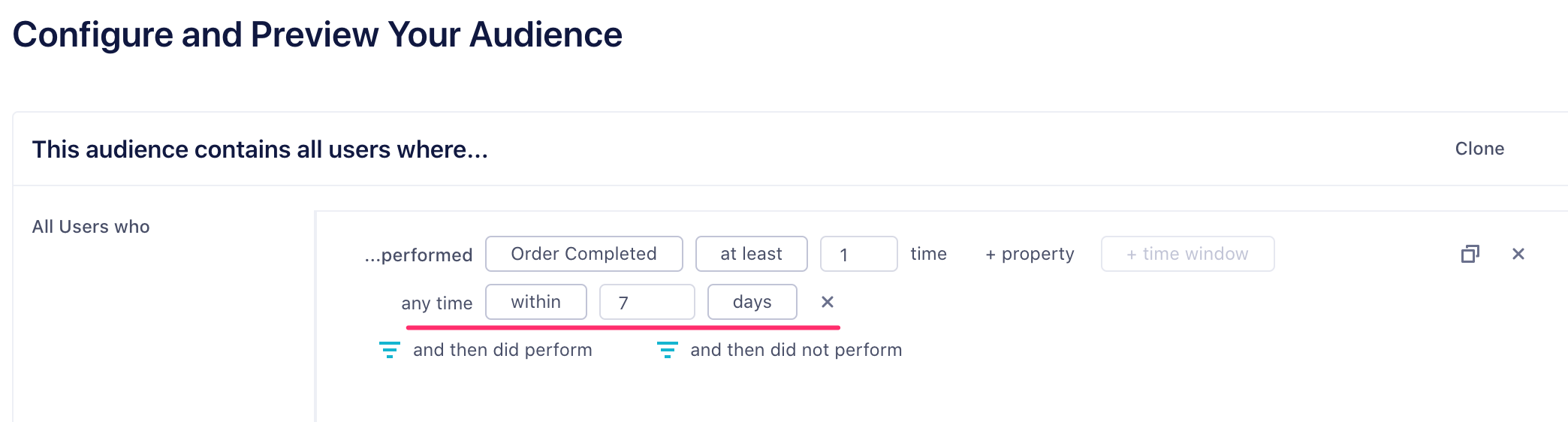The height and width of the screenshot is (422, 1568).
Task: Click funnel icon beside 'and then did not perform'
Action: coord(667,350)
